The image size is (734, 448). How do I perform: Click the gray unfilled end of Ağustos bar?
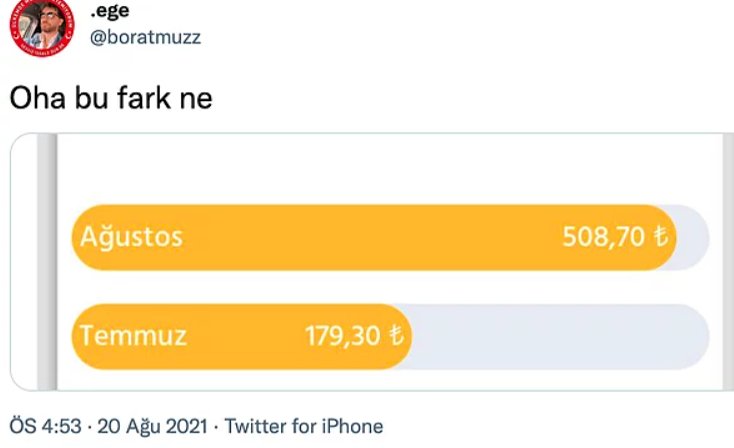693,237
